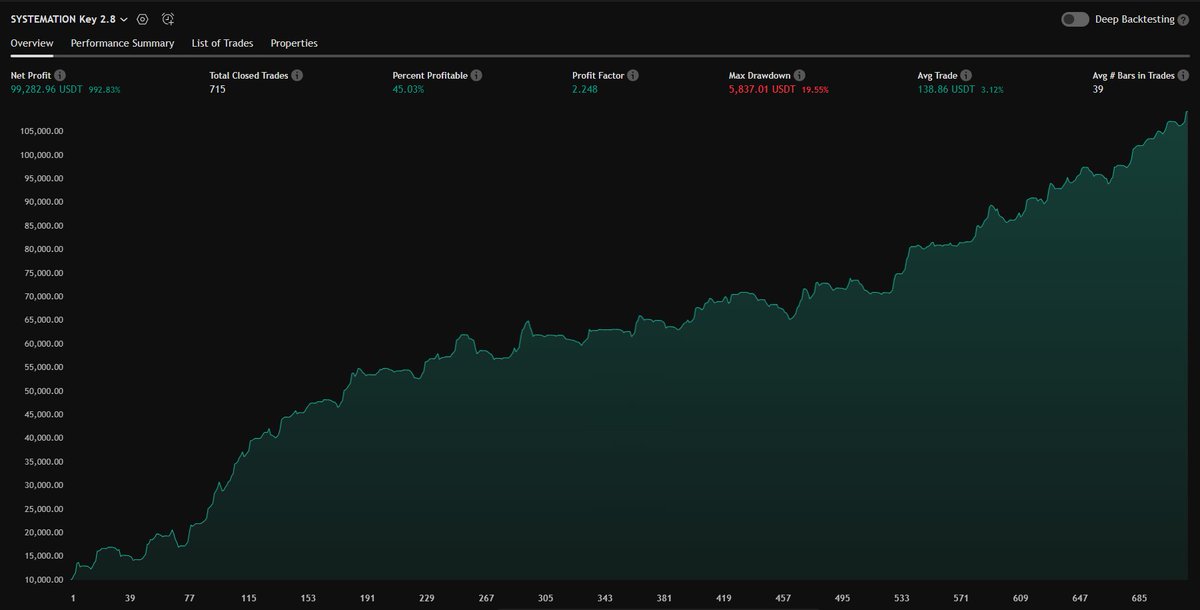
Task: Click the max drawdown value 5,837.01 USDT
Action: pyautogui.click(x=763, y=89)
